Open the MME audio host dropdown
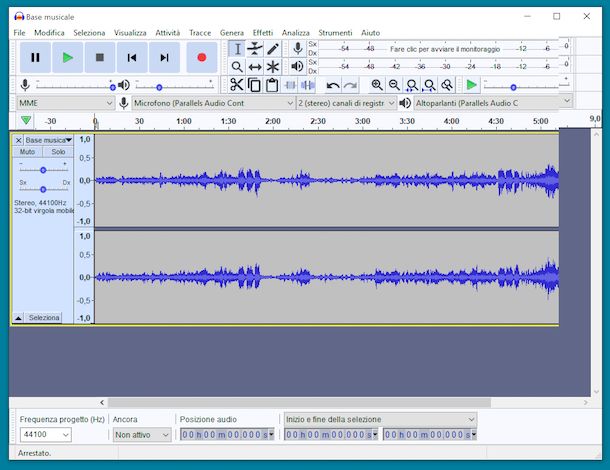The height and width of the screenshot is (470, 610). point(65,103)
